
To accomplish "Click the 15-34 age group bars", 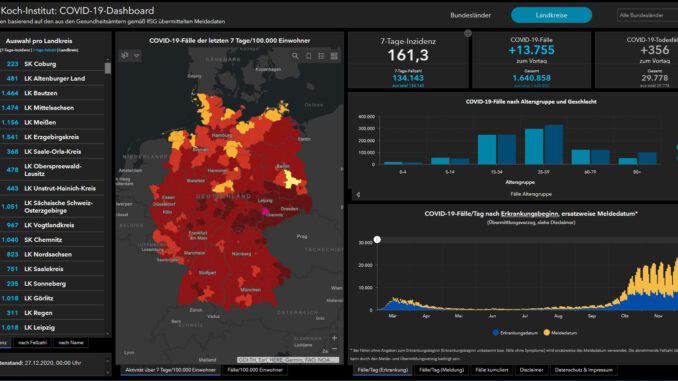I will click(497, 150).
